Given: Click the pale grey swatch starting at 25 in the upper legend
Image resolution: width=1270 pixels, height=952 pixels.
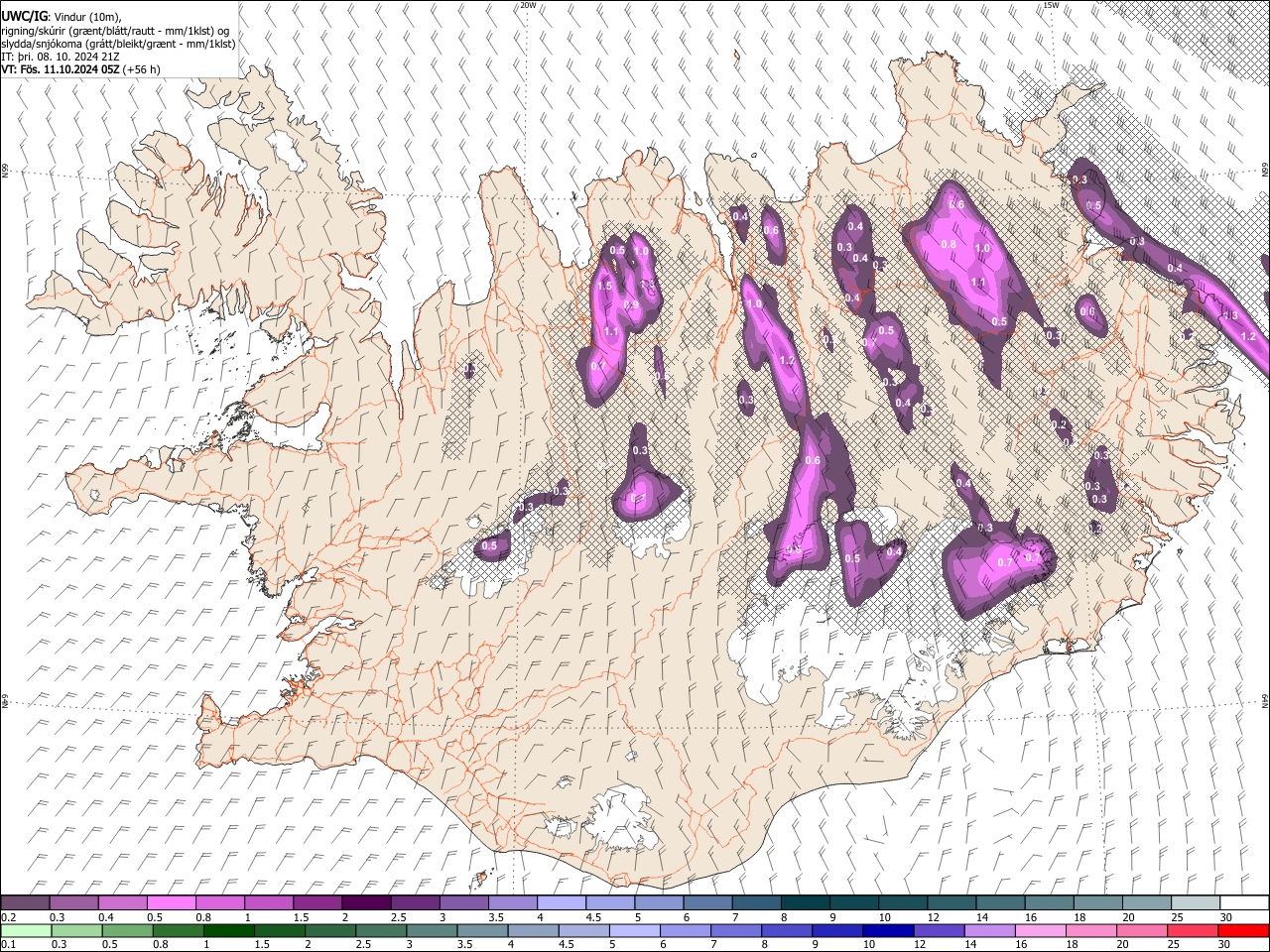Looking at the screenshot, I should (x=1195, y=902).
